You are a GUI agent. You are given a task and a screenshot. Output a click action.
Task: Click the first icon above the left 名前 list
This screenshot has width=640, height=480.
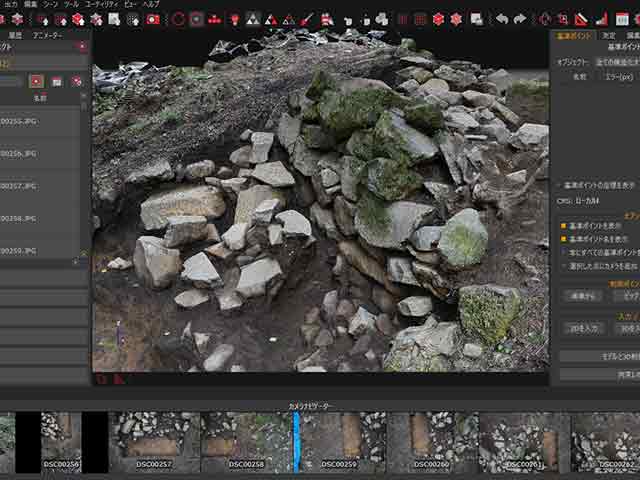[36, 81]
